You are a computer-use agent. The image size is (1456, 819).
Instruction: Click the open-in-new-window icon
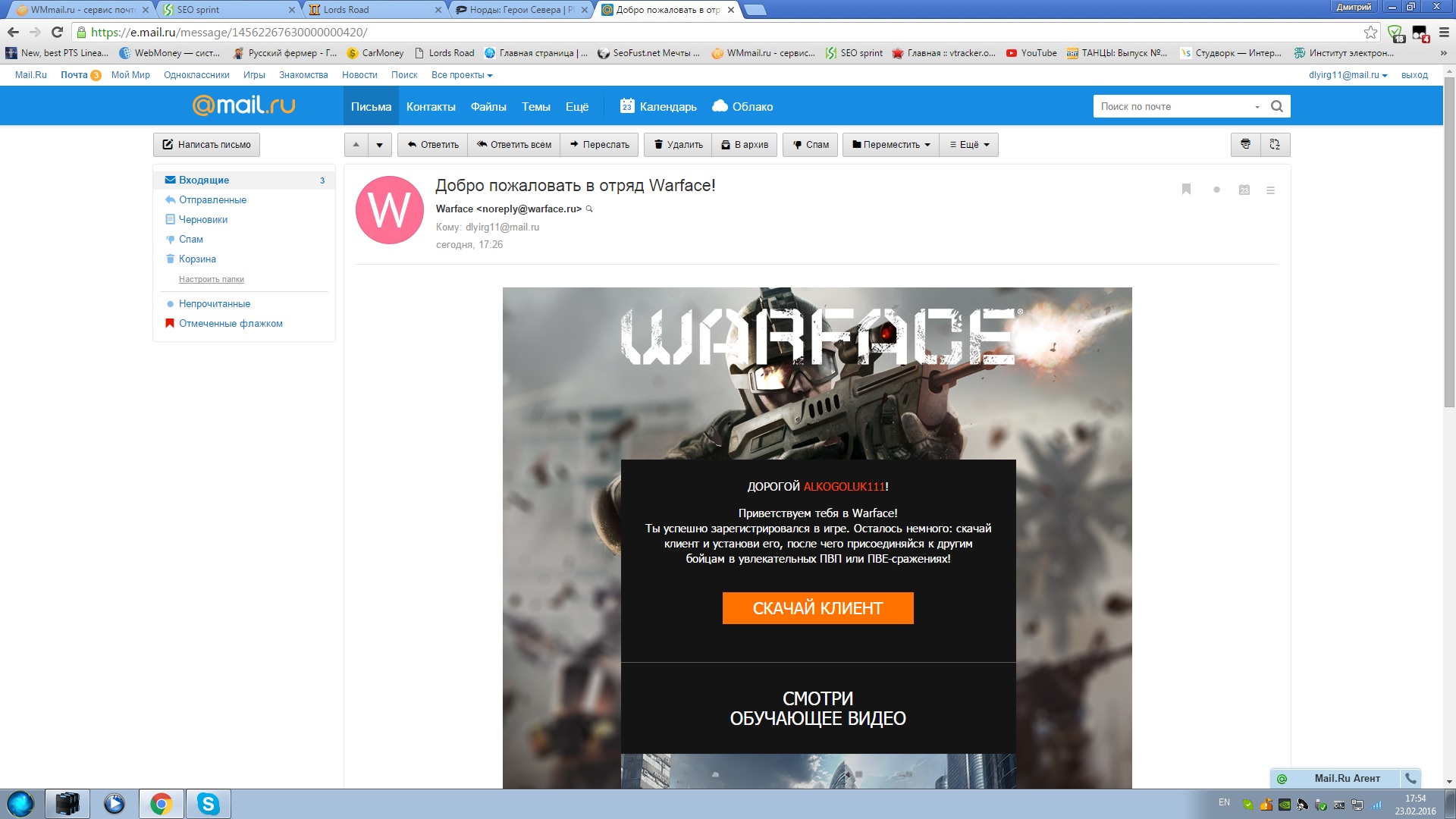click(x=1275, y=144)
